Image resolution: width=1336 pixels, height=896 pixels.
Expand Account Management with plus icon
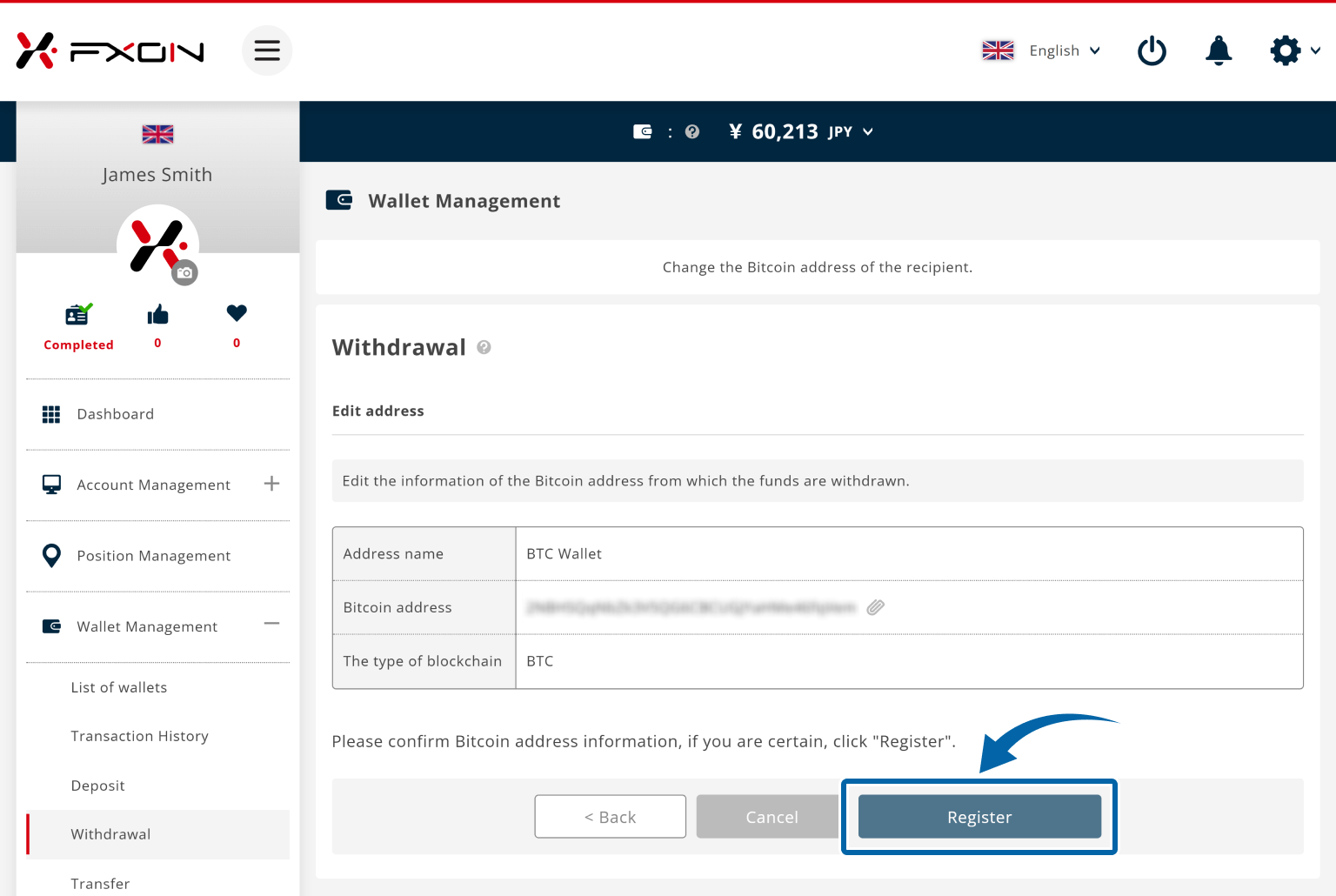(x=271, y=484)
